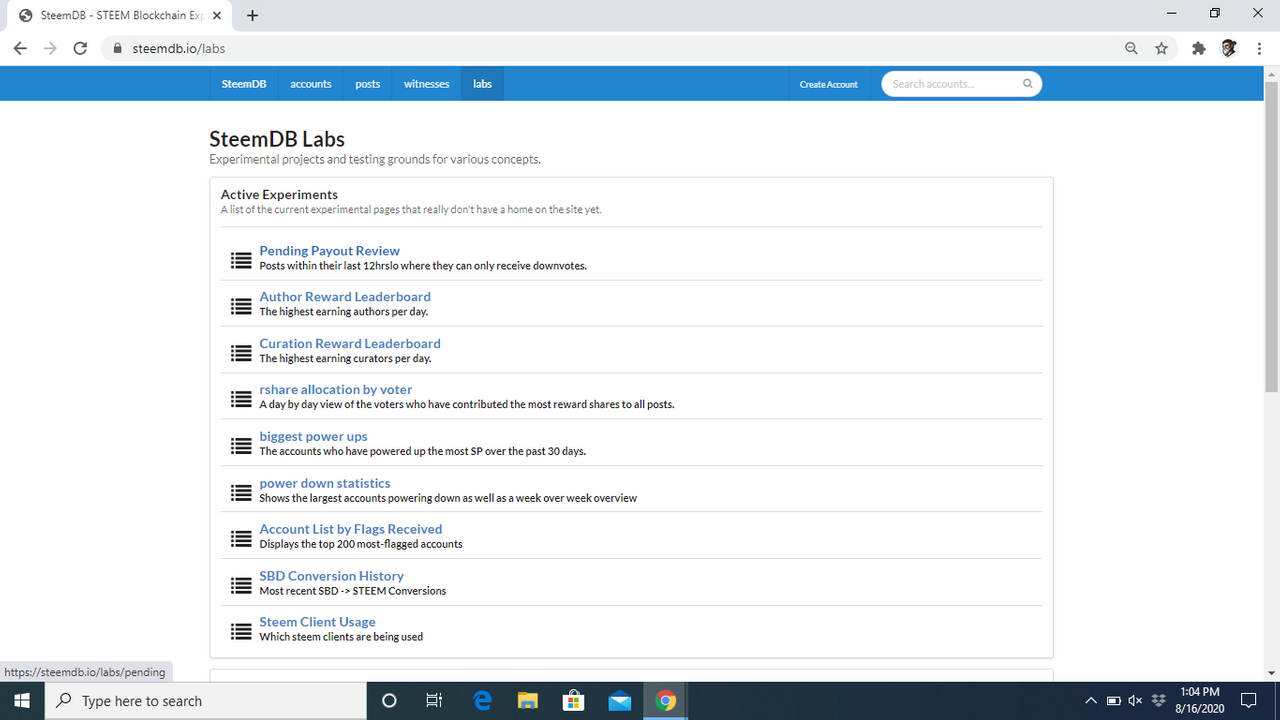Click list icon beside Curation Reward Leaderboard
Screen dimensions: 1280x720
(241, 353)
